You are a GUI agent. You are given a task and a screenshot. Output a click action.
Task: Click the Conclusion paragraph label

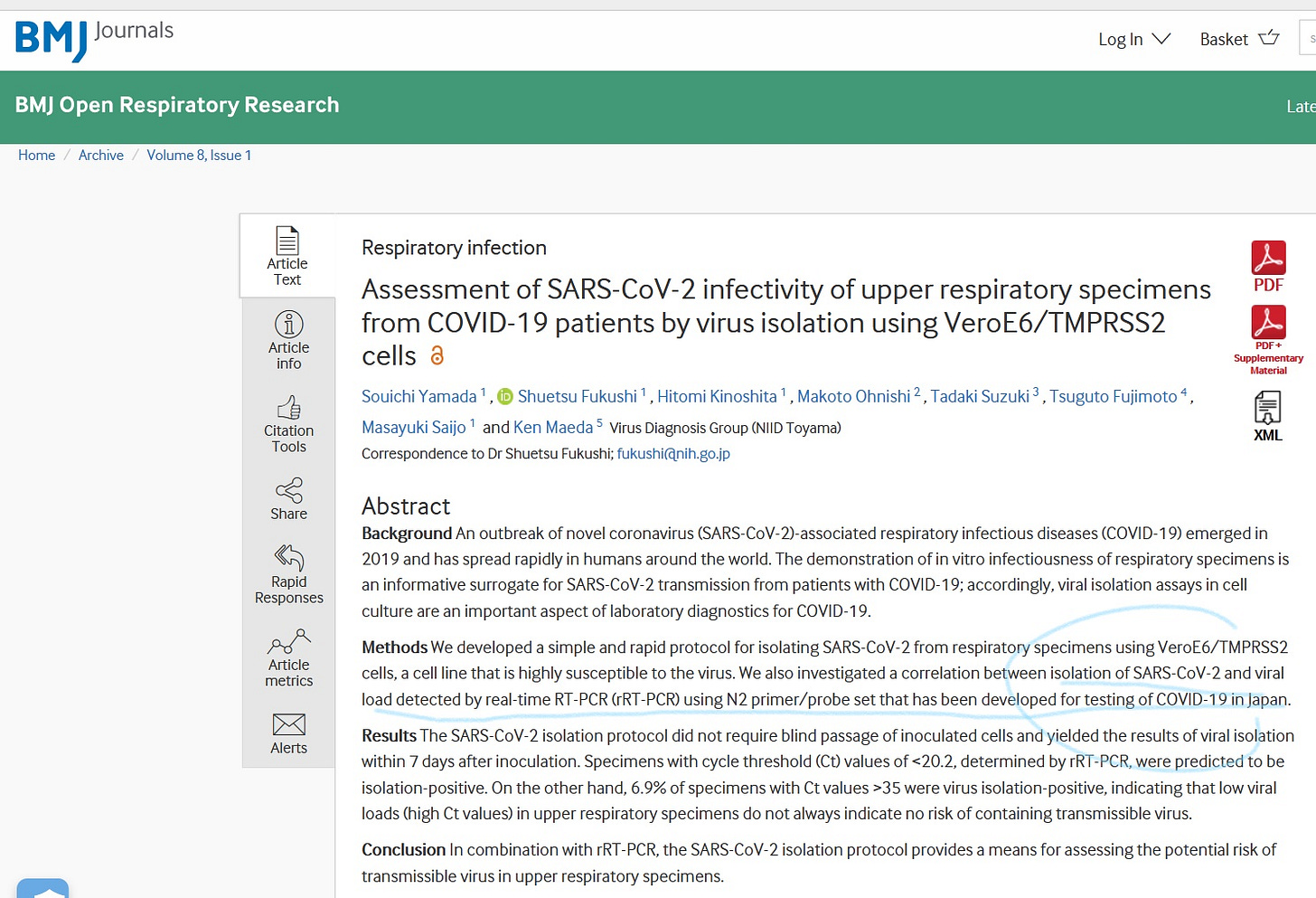(x=404, y=850)
